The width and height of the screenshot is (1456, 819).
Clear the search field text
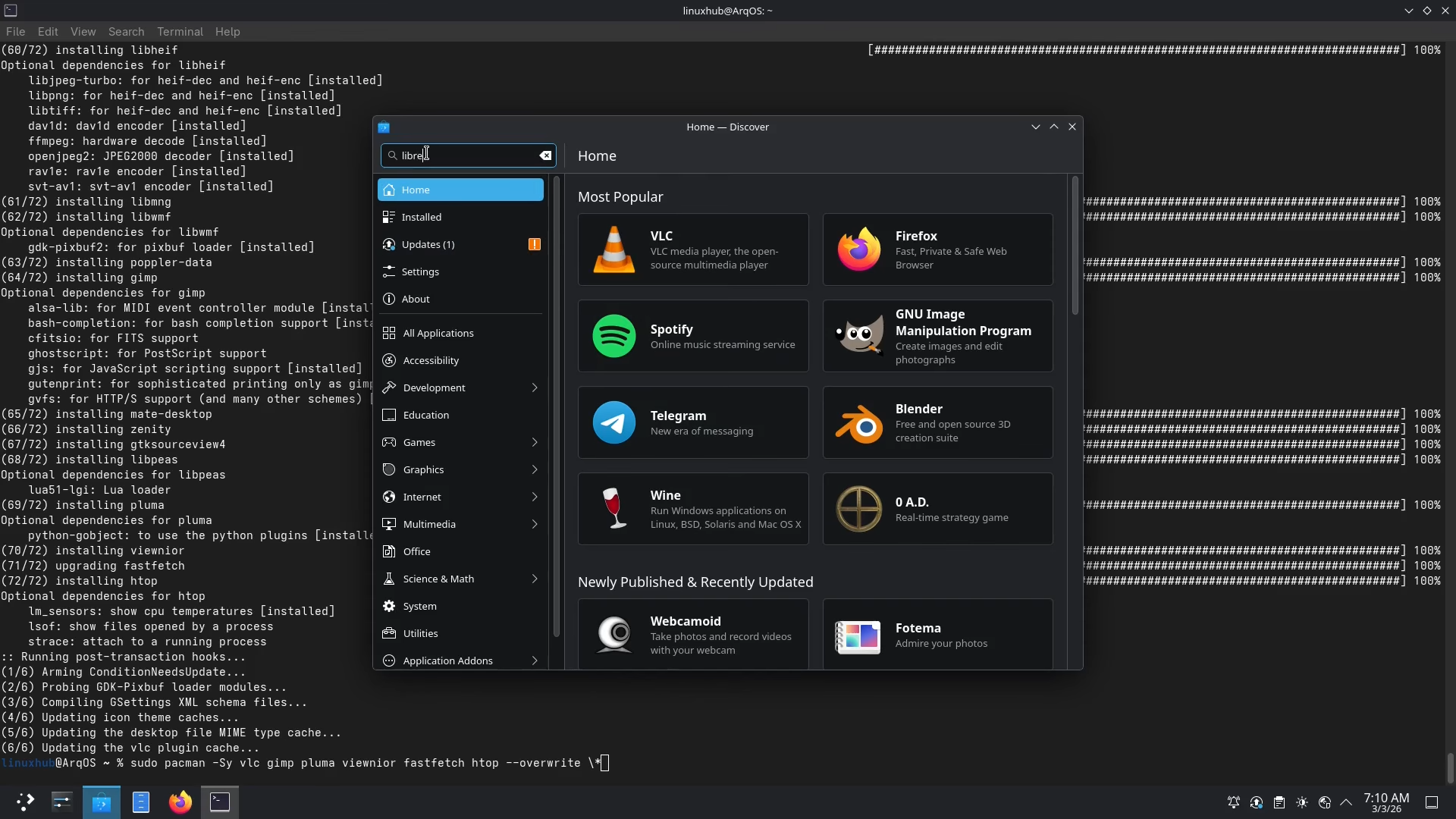pos(545,155)
